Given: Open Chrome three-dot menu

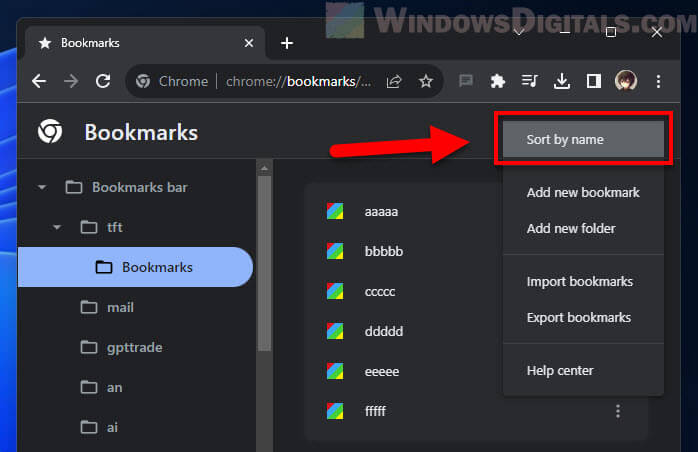Looking at the screenshot, I should point(658,82).
